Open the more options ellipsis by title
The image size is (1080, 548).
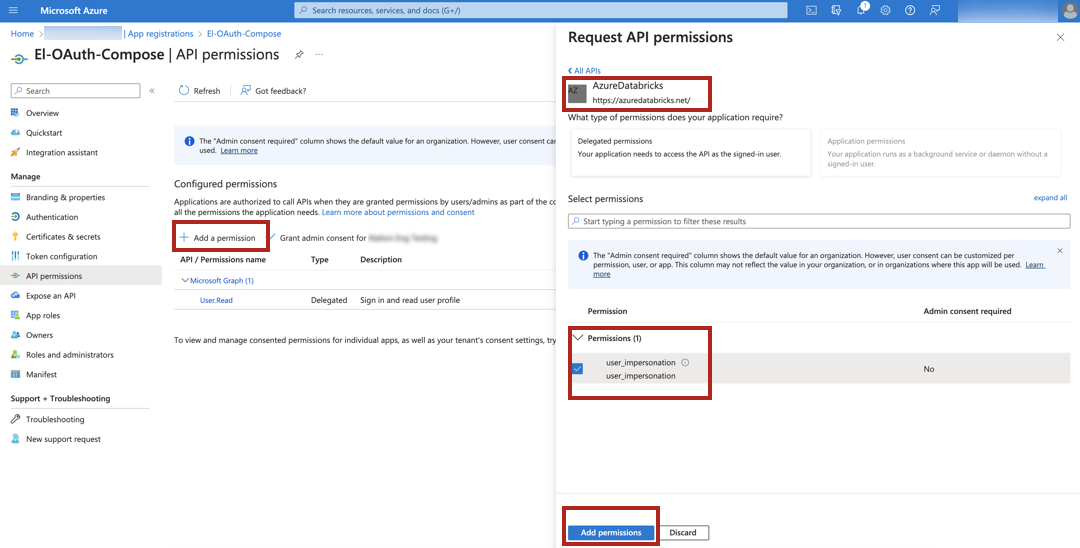coord(319,54)
